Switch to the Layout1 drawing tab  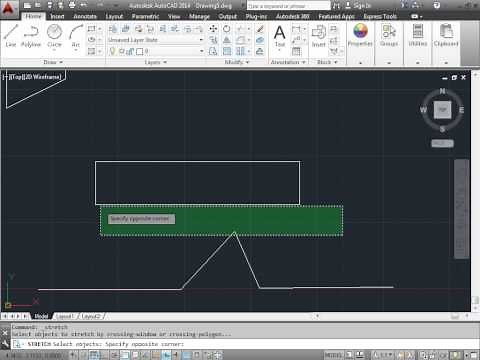pyautogui.click(x=64, y=316)
